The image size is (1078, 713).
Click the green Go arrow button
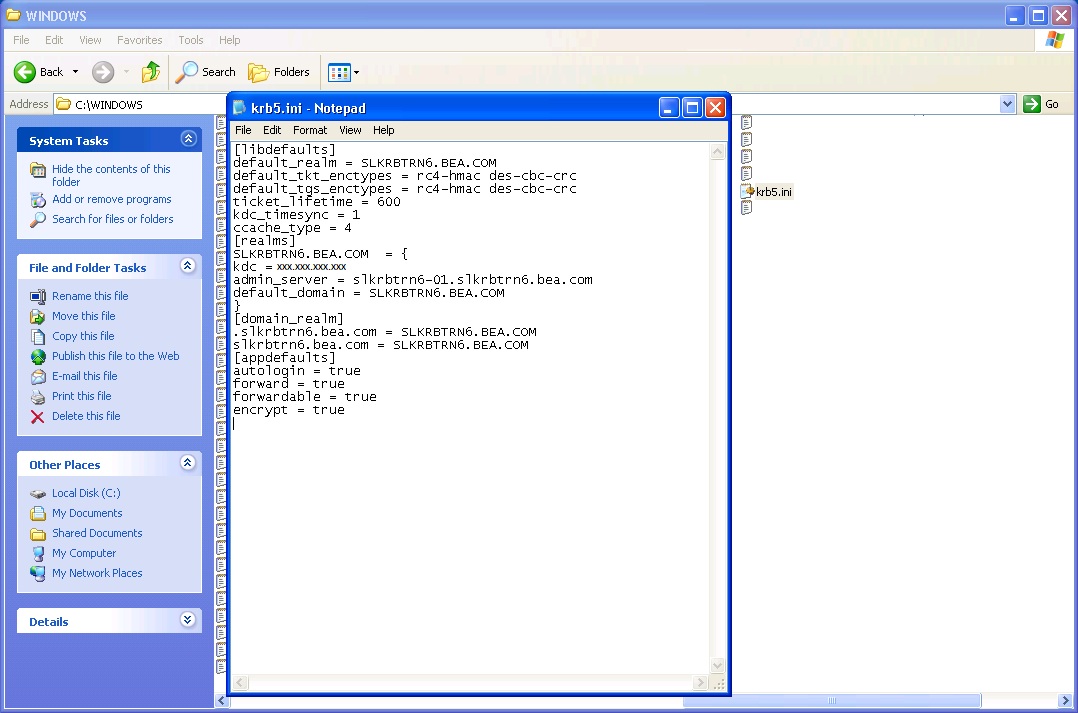(x=1032, y=104)
